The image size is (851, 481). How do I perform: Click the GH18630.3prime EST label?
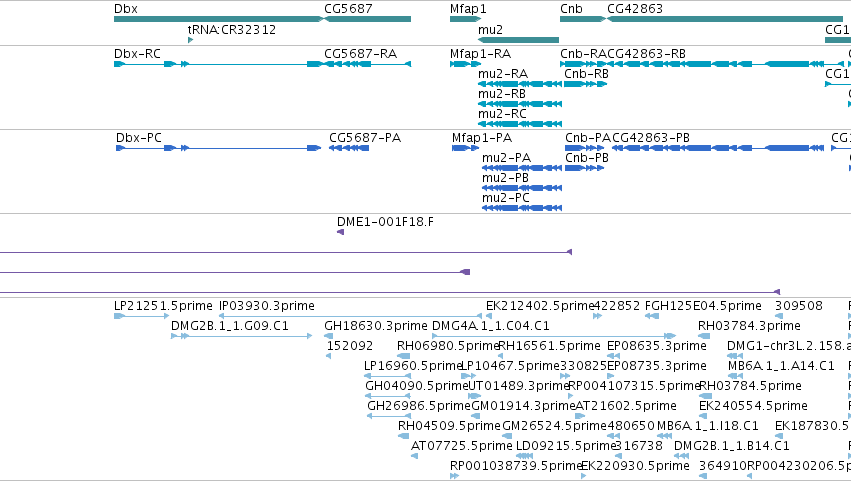pos(376,326)
